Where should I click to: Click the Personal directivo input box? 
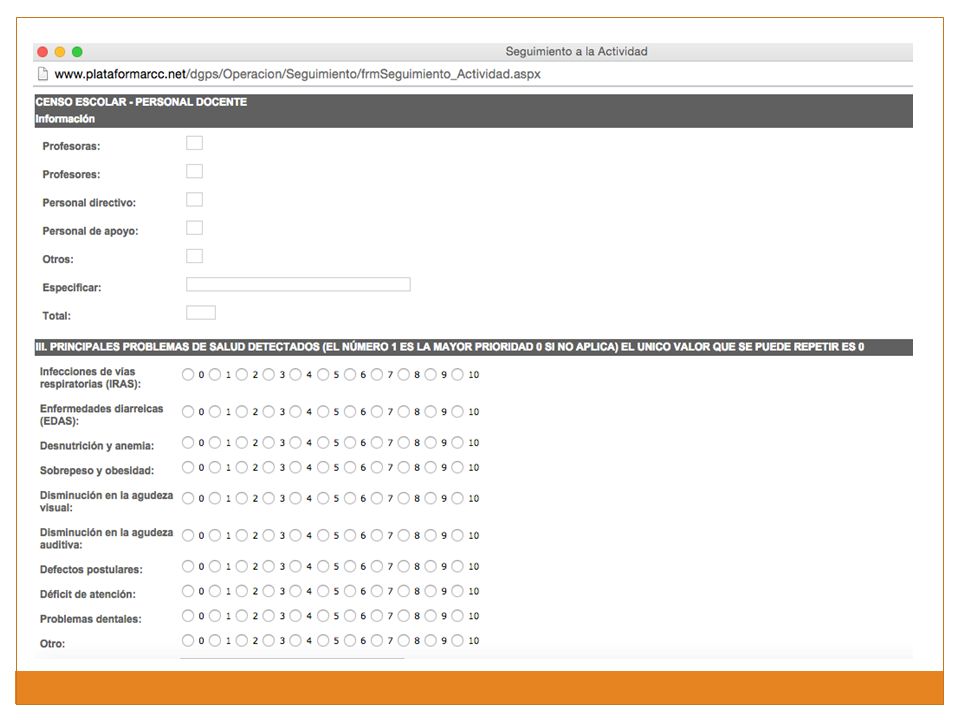[x=194, y=199]
